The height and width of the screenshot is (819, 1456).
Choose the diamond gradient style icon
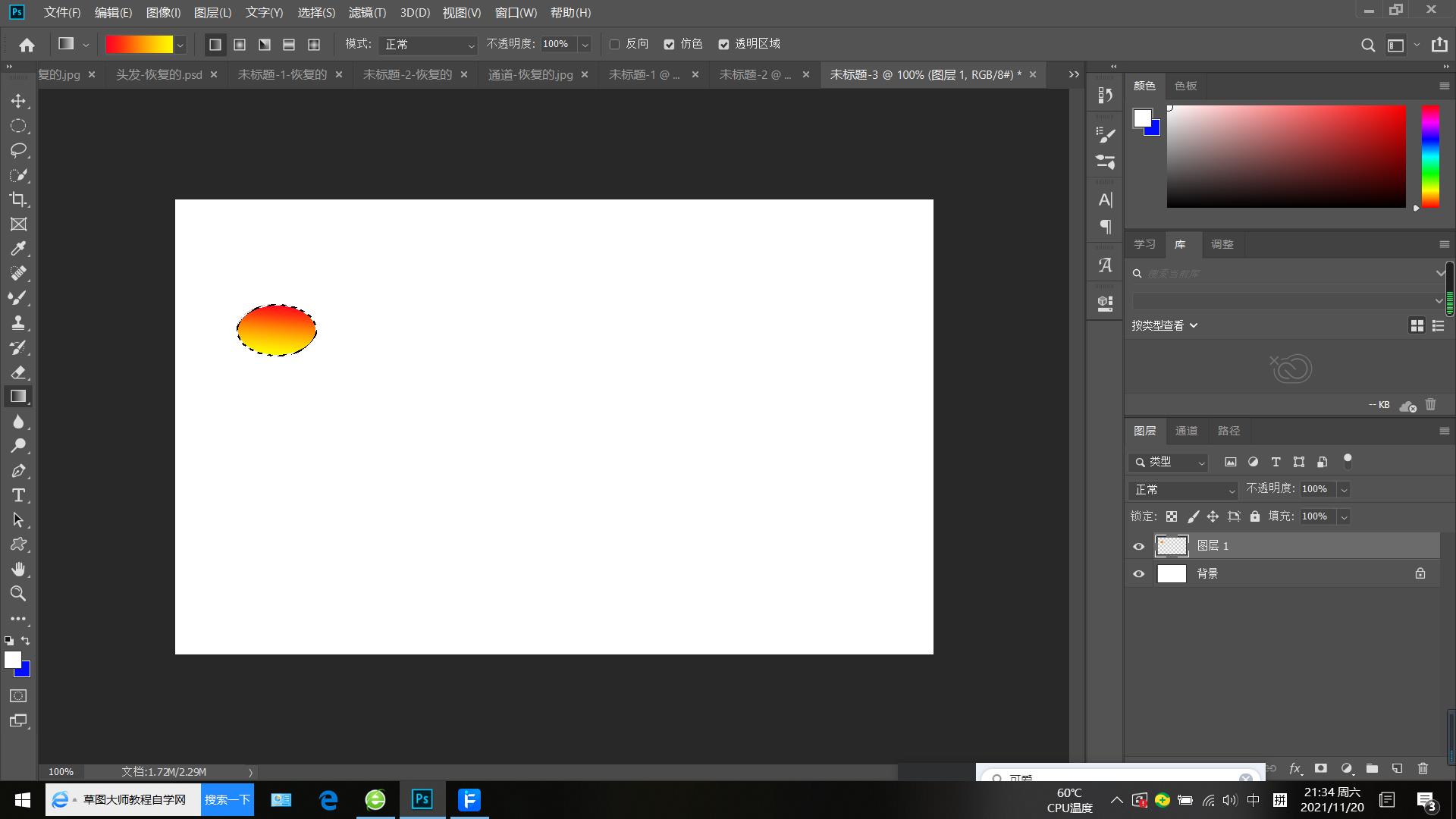(x=314, y=45)
